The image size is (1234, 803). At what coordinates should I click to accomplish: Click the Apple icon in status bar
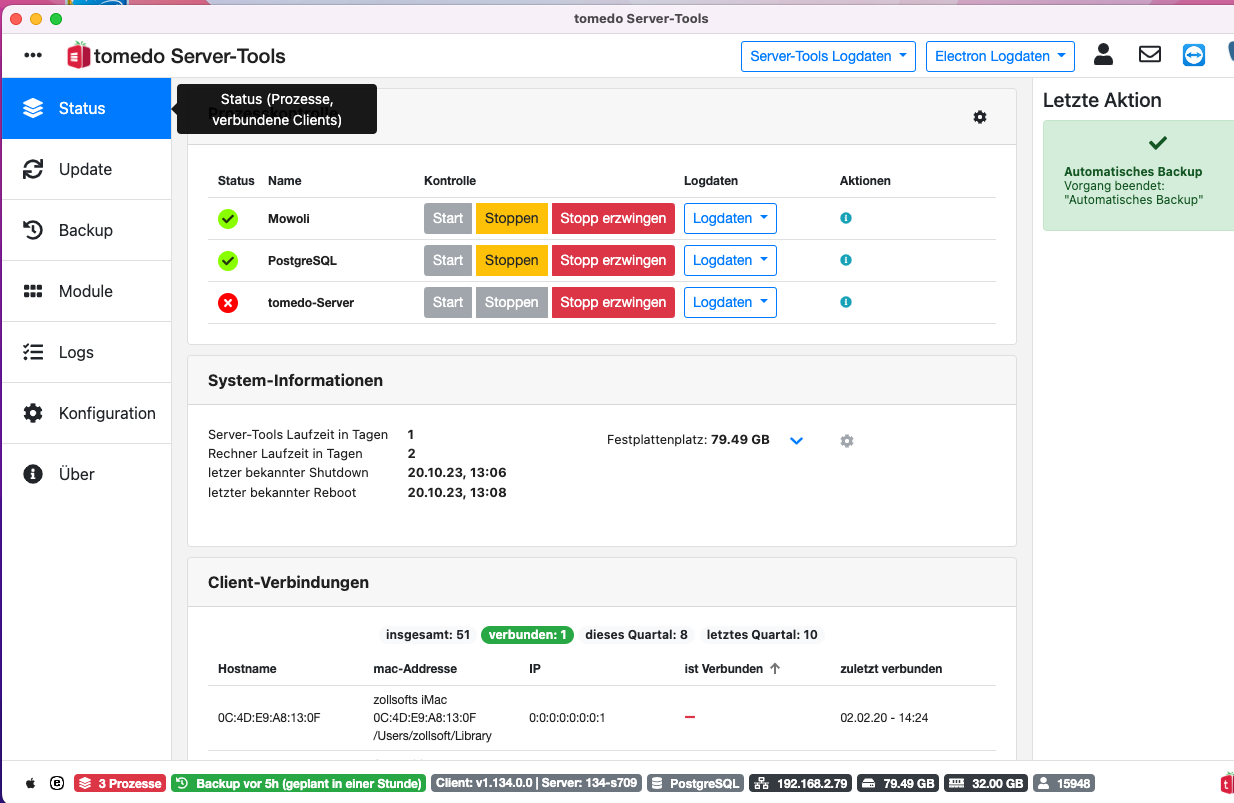[x=30, y=784]
